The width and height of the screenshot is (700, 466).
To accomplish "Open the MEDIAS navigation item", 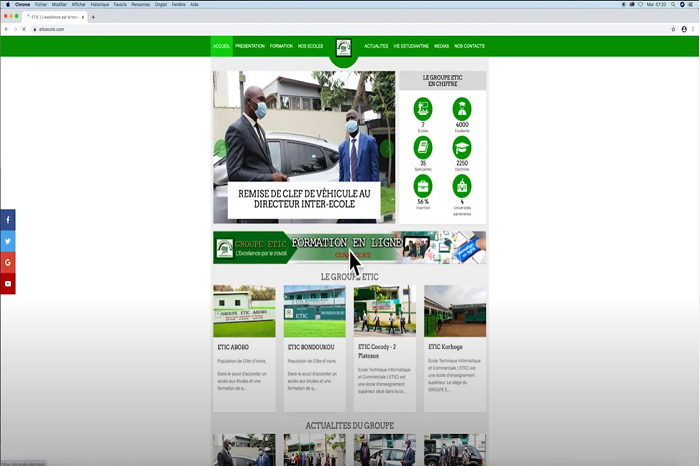I will click(442, 46).
